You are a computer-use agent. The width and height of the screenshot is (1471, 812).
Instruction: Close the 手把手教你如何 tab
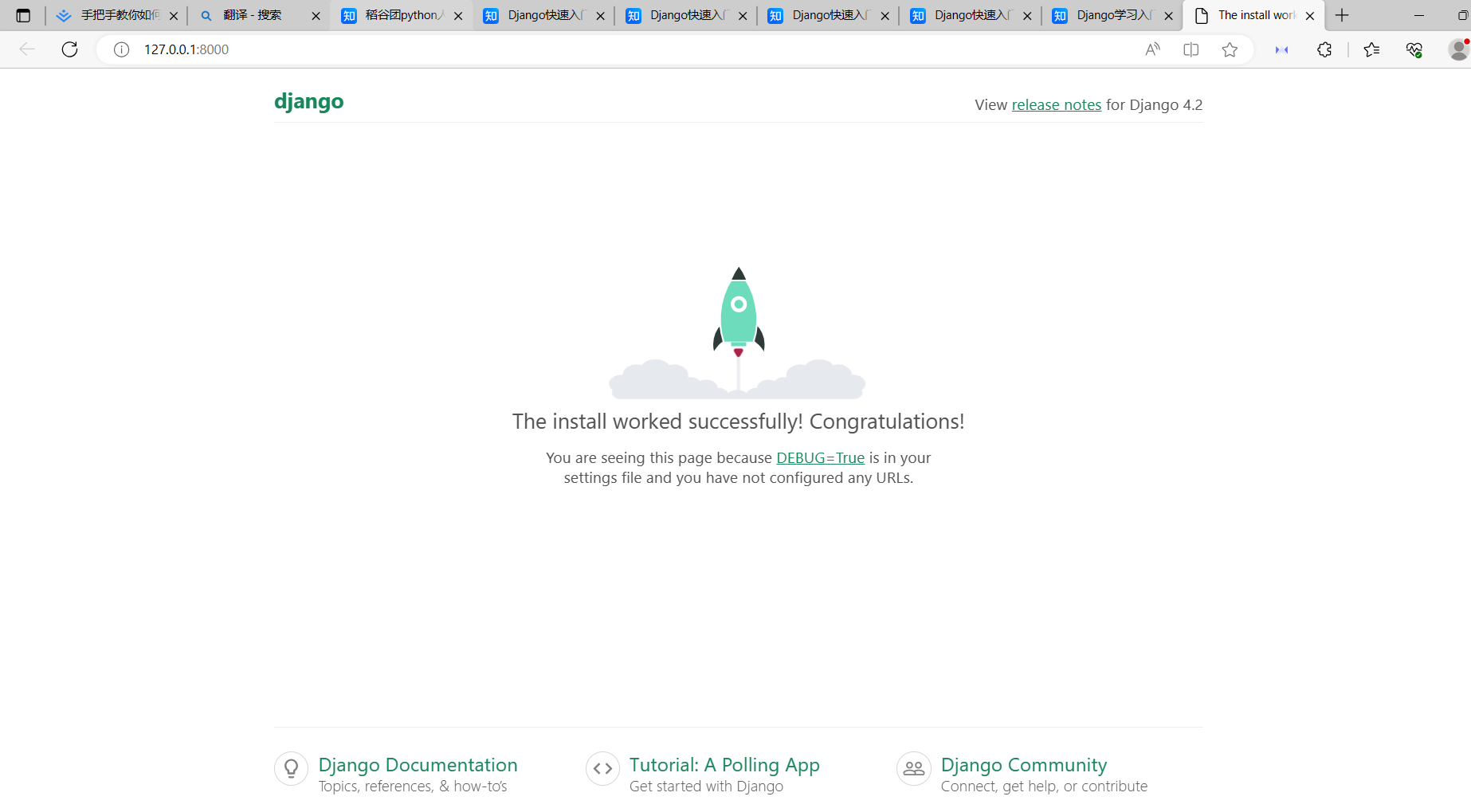point(174,16)
